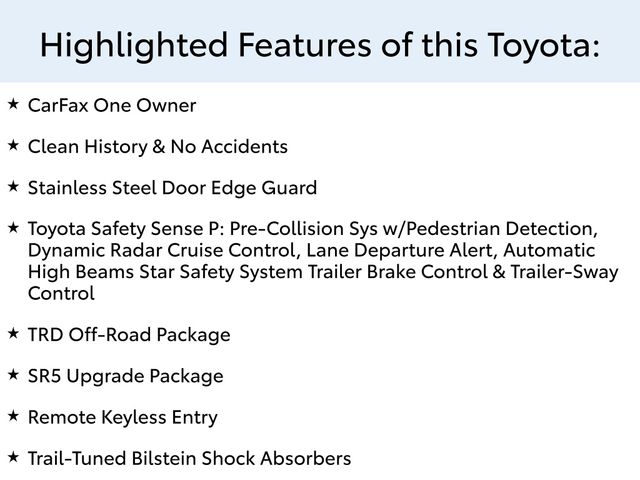Screen dimensions: 640x480
Task: Click the star next to Toyota Safety Sense P
Action: 12,227
